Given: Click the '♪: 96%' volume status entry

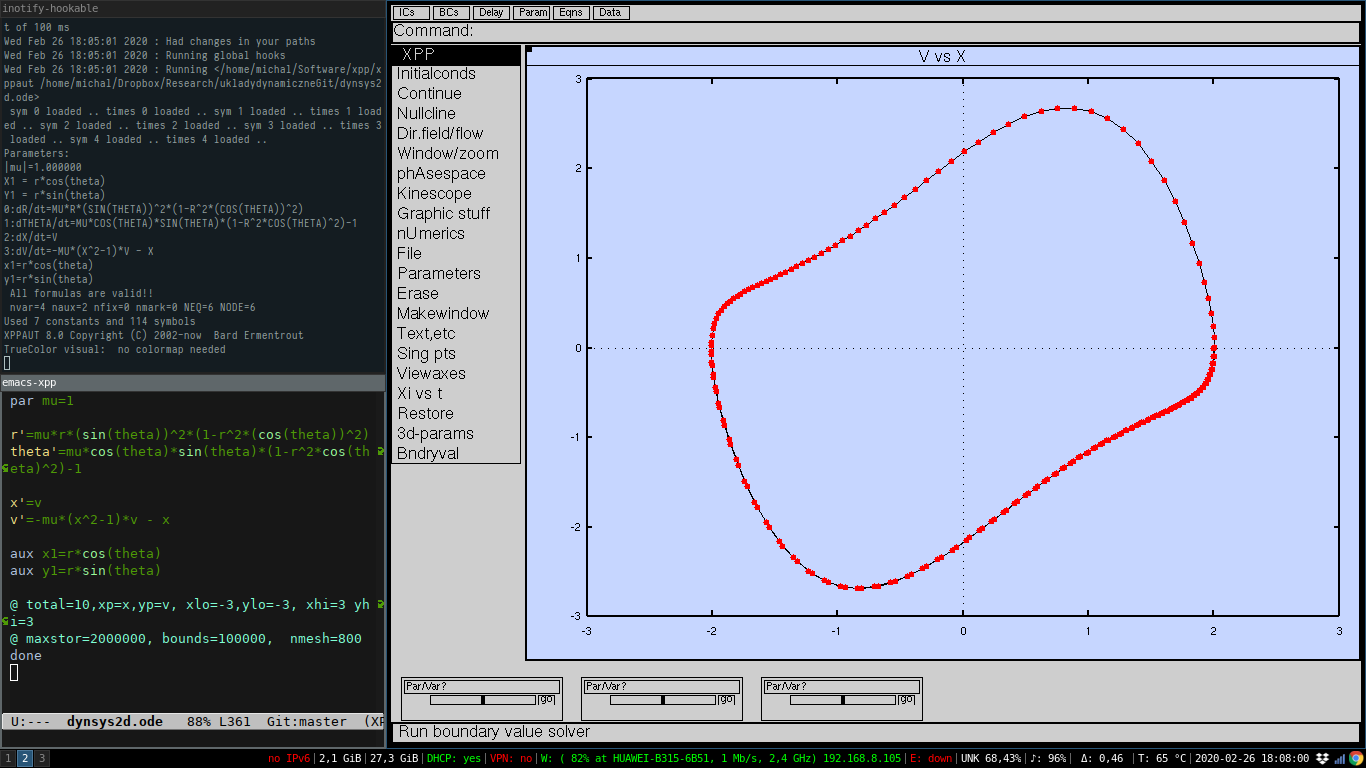Looking at the screenshot, I should 1050,759.
